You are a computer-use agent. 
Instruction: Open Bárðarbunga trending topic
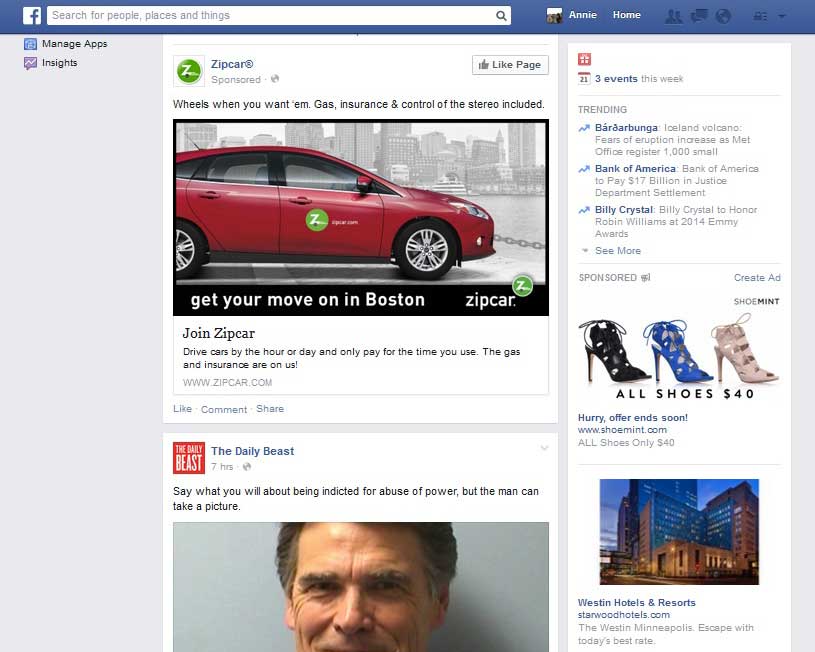[x=626, y=128]
